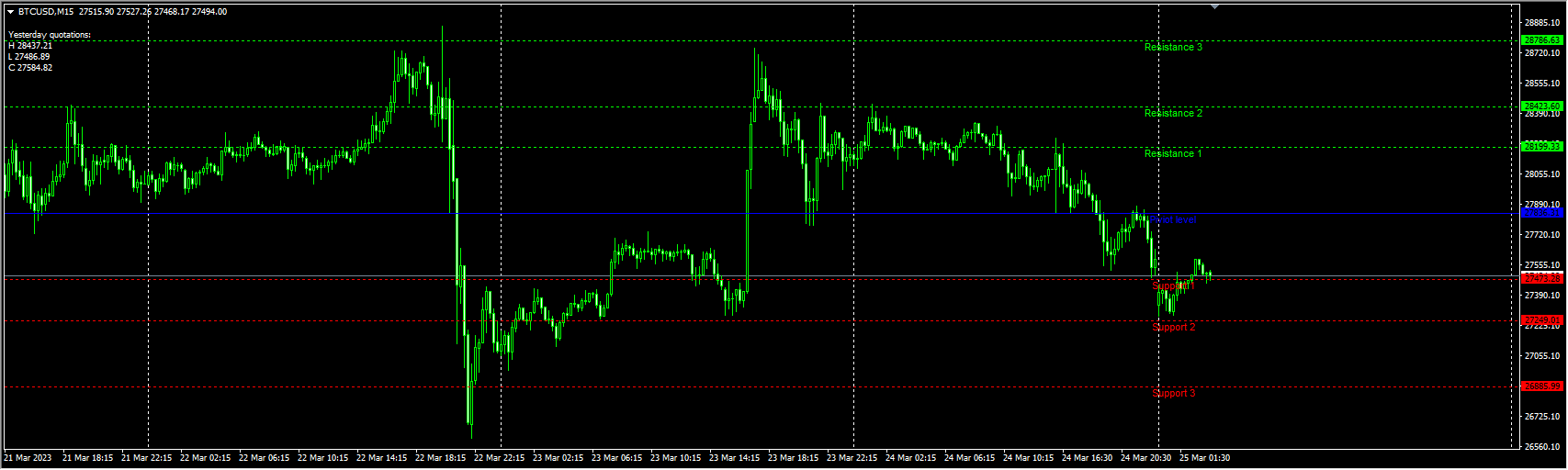The height and width of the screenshot is (470, 1568).
Task: Click the Yesterday quotations label
Action: tap(50, 35)
